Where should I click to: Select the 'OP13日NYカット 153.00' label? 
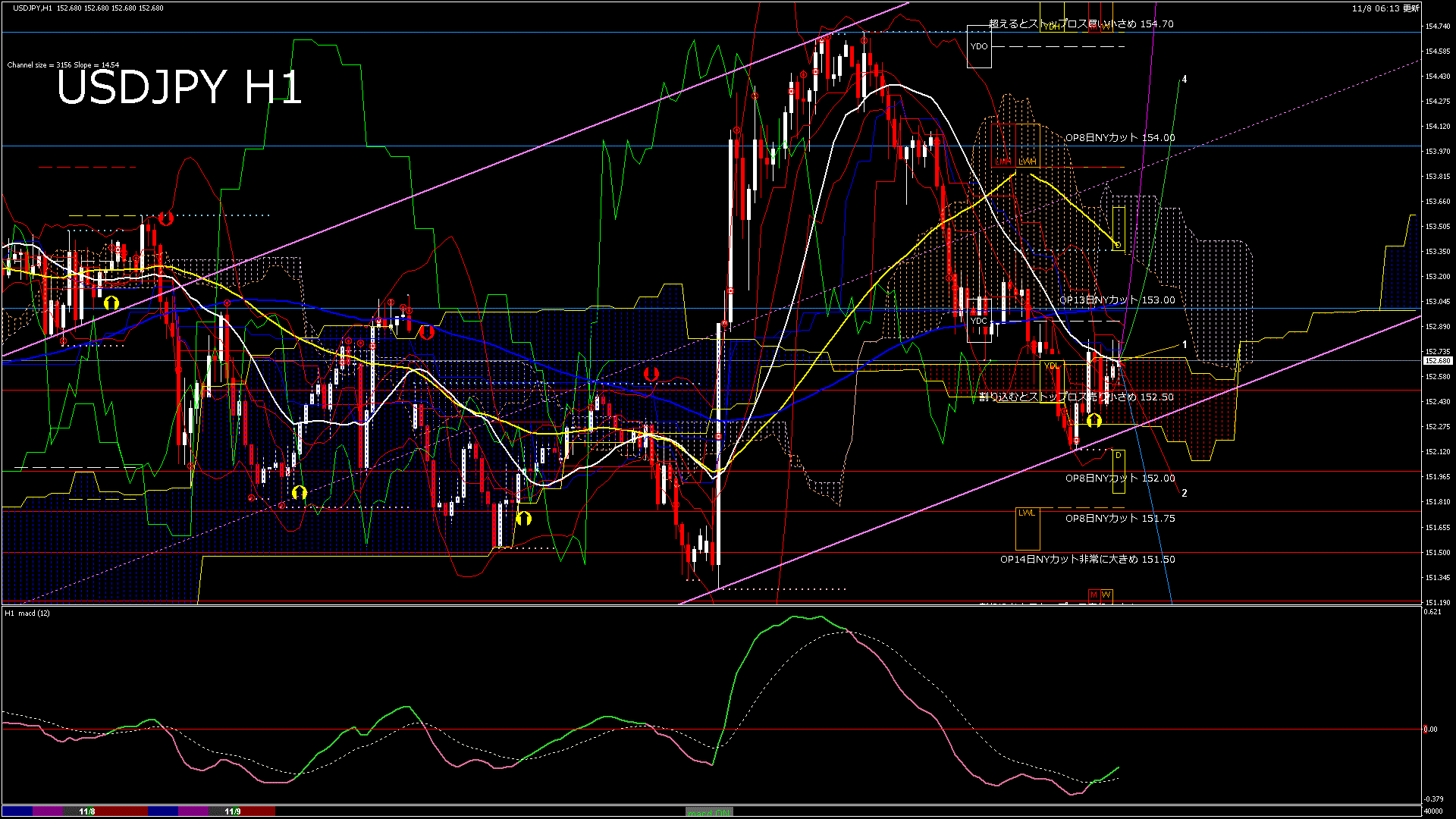[1117, 300]
